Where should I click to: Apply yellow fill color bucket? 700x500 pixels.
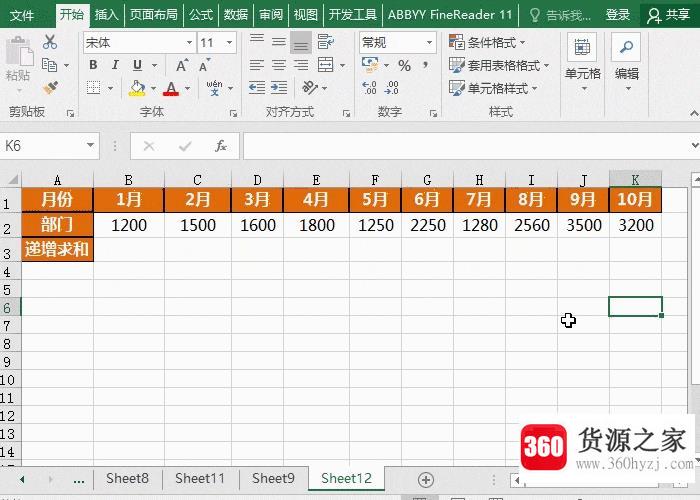137,88
